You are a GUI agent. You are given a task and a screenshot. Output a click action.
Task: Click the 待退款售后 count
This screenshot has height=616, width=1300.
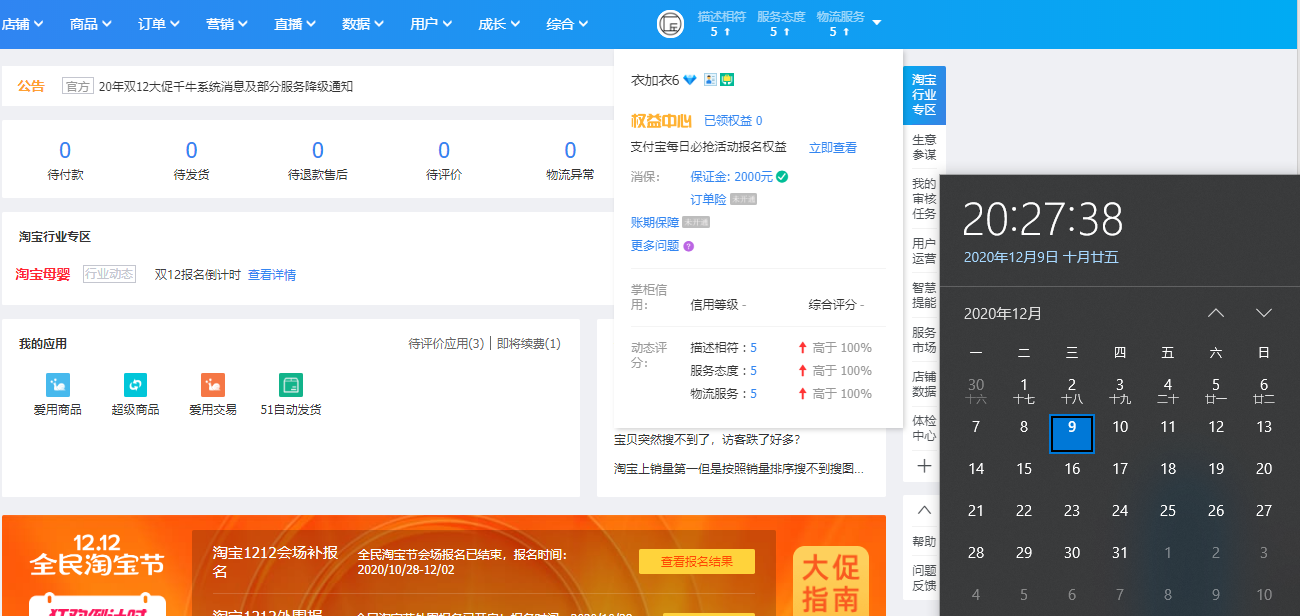[318, 151]
